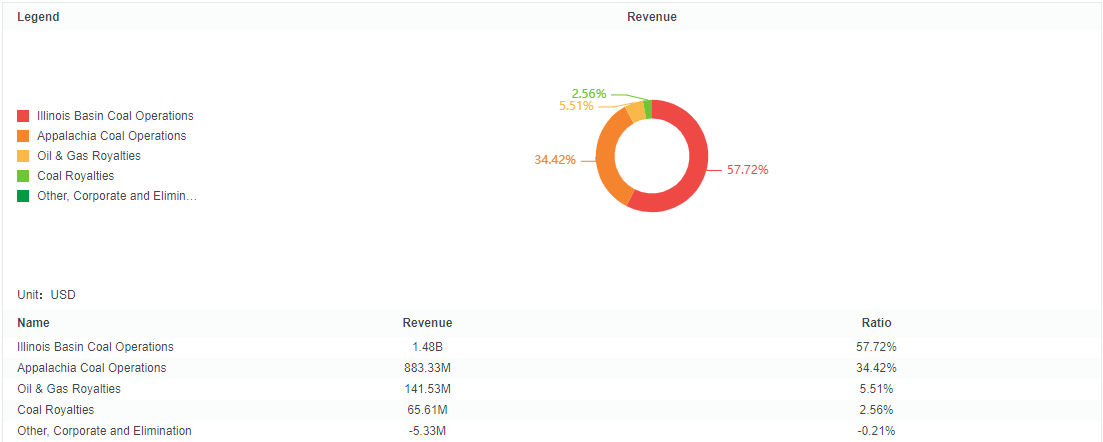Click the red Illinois Basin legend swatch
Viewport: 1103px width, 442px height.
click(23, 115)
